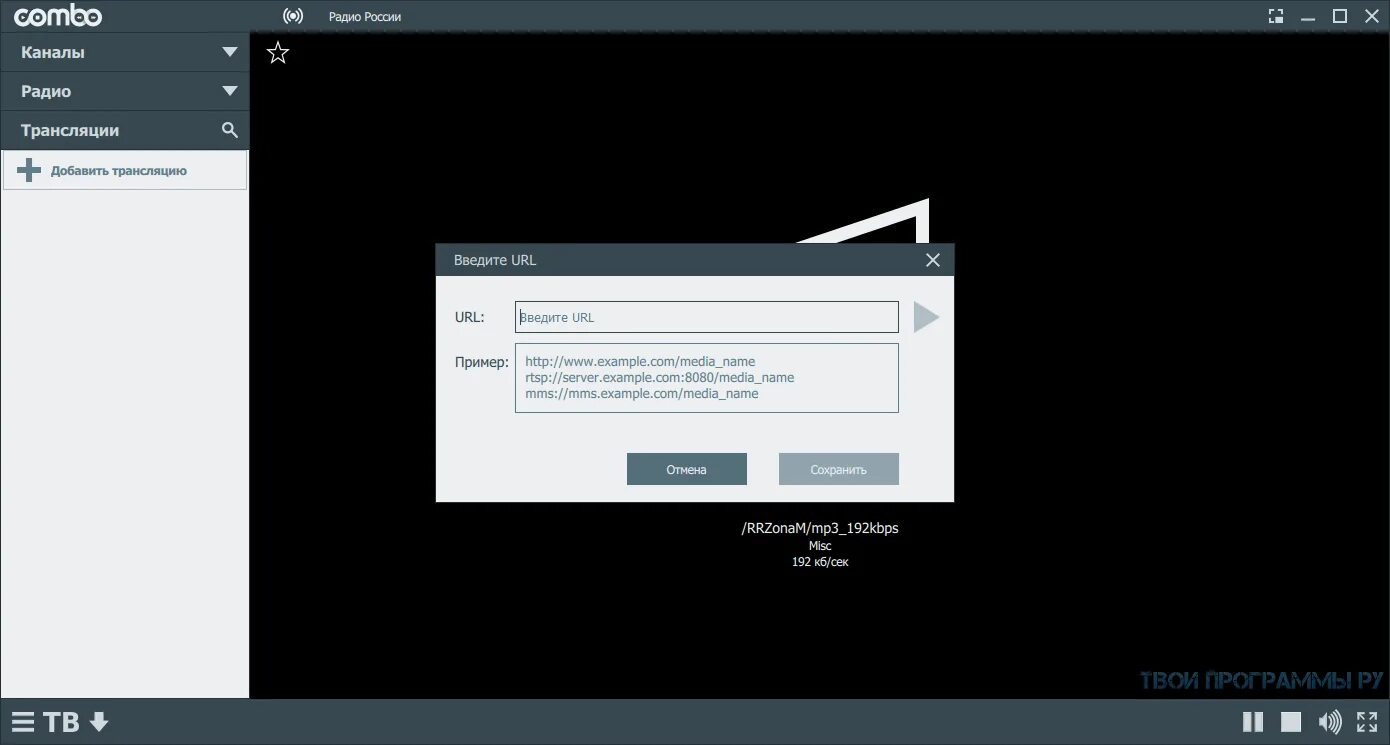Mute the volume with the speaker icon
Screen dimensions: 1390x745
[1328, 721]
